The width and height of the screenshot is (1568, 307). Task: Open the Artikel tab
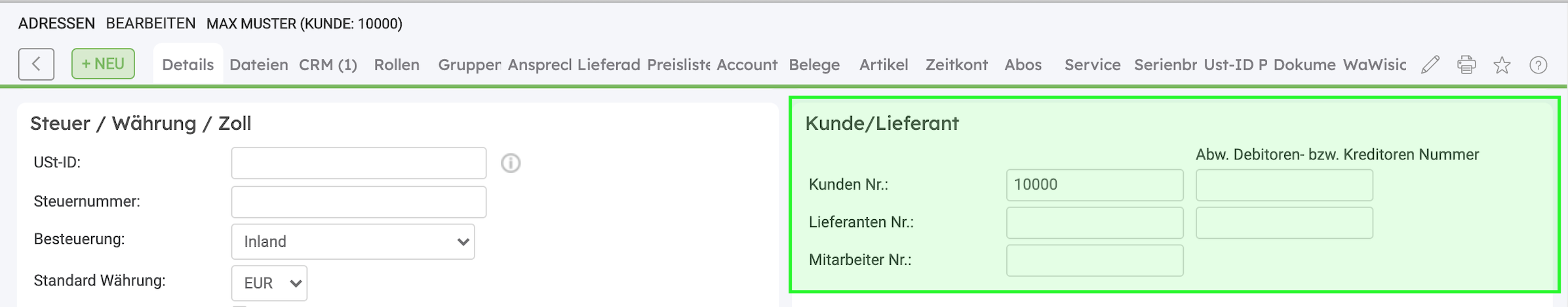click(884, 65)
